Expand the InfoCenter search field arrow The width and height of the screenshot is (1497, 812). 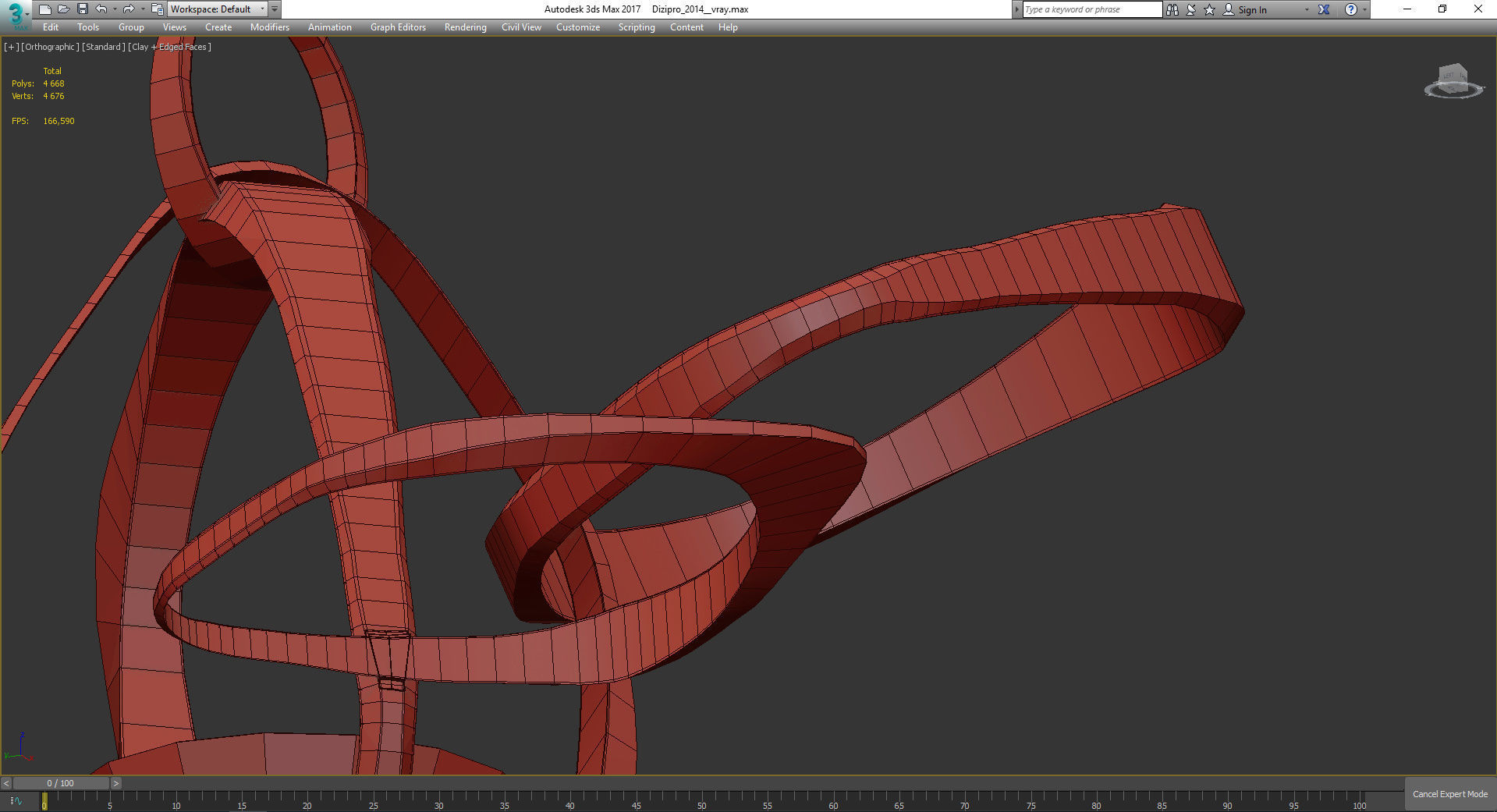coord(1016,9)
